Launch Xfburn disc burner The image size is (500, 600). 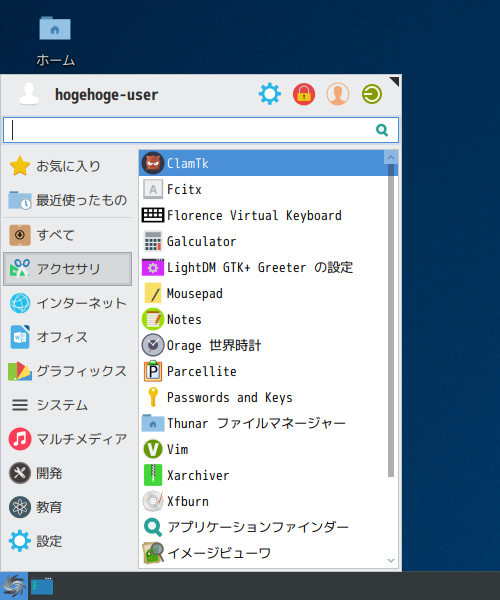pos(263,501)
